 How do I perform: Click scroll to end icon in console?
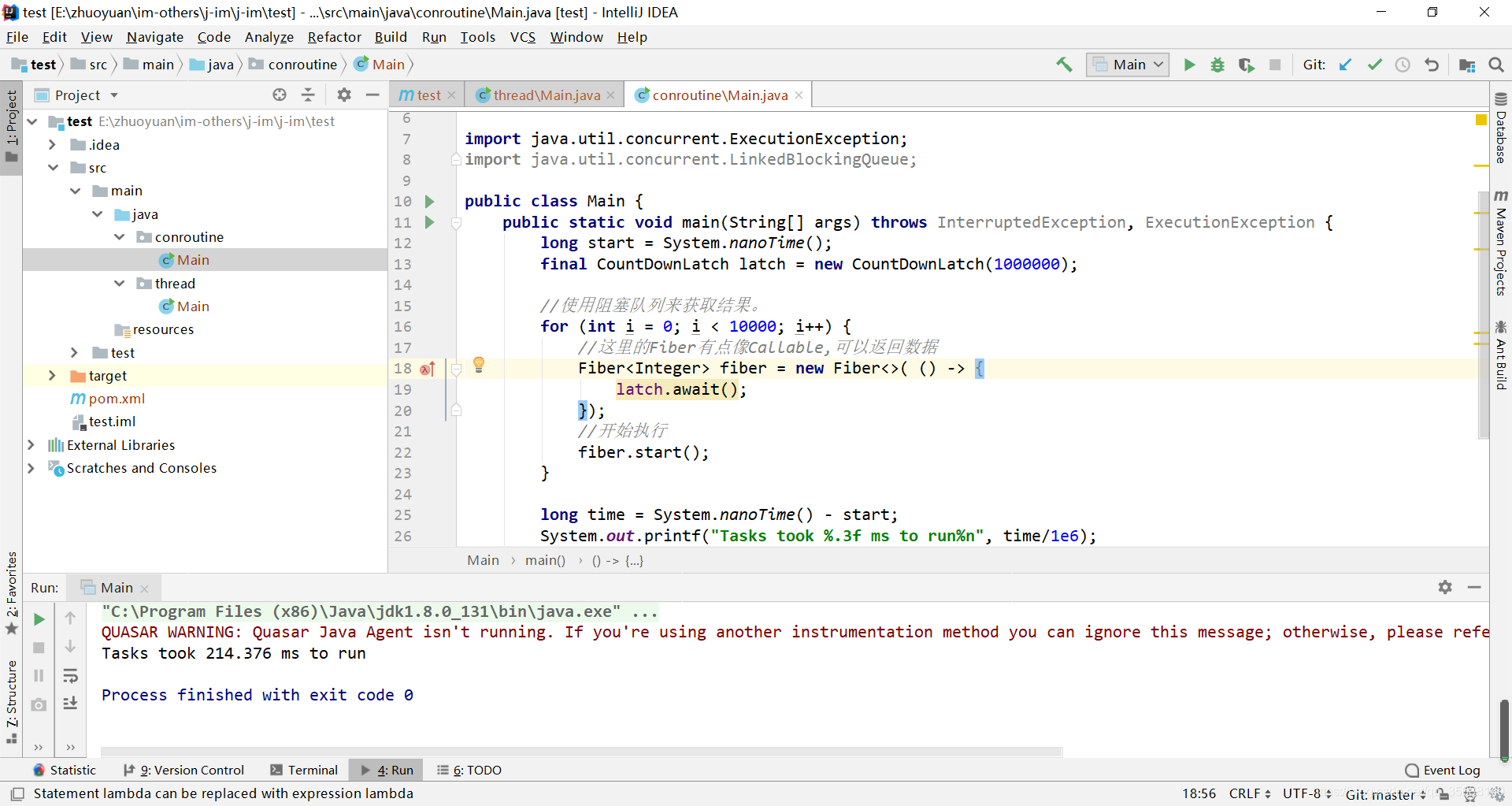click(x=70, y=703)
